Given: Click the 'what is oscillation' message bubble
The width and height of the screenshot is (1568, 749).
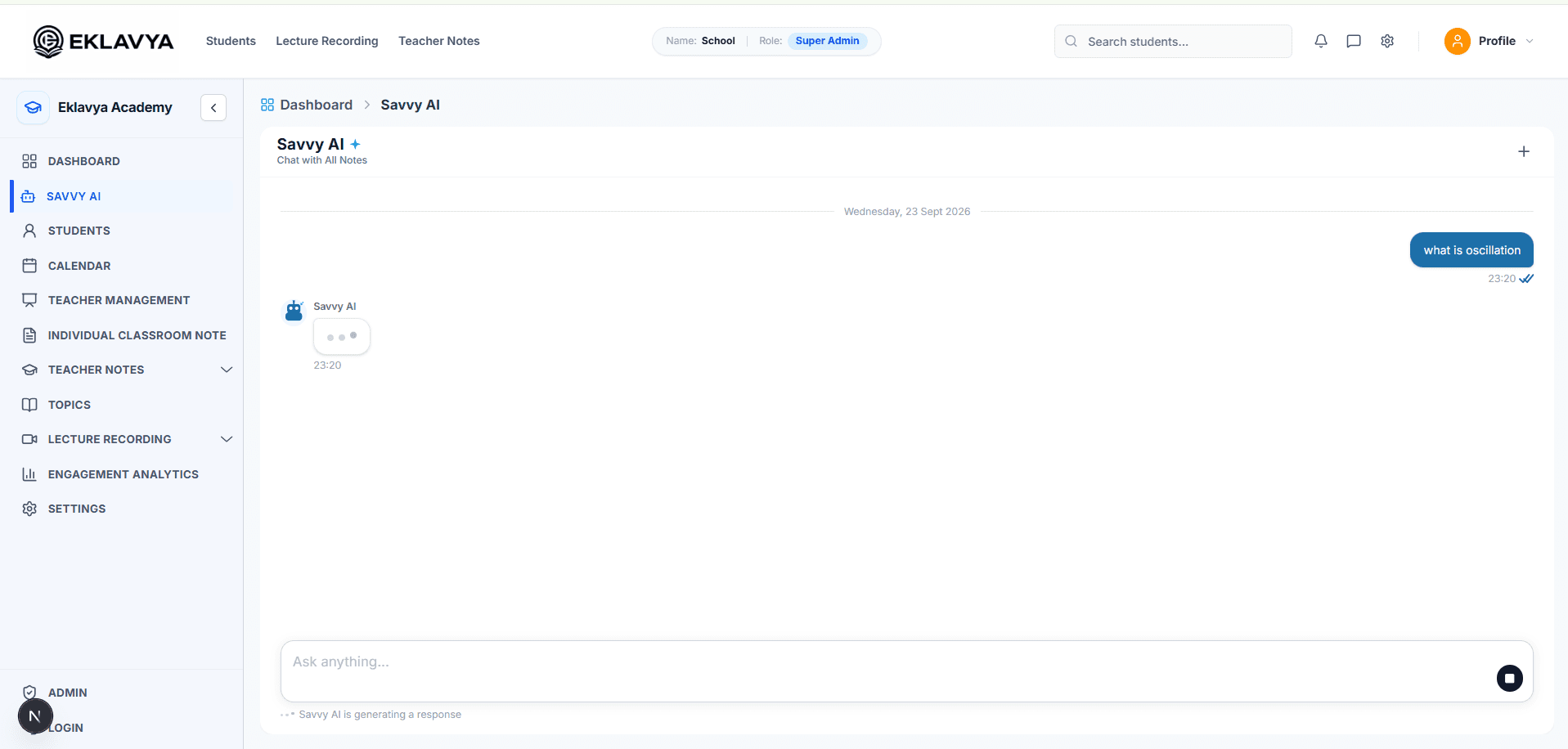Looking at the screenshot, I should [x=1471, y=250].
